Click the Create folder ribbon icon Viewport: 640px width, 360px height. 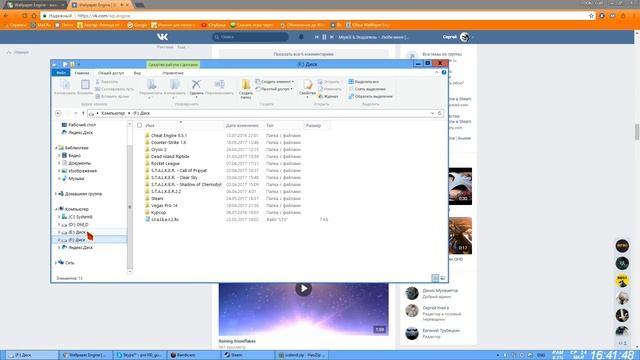[246, 89]
